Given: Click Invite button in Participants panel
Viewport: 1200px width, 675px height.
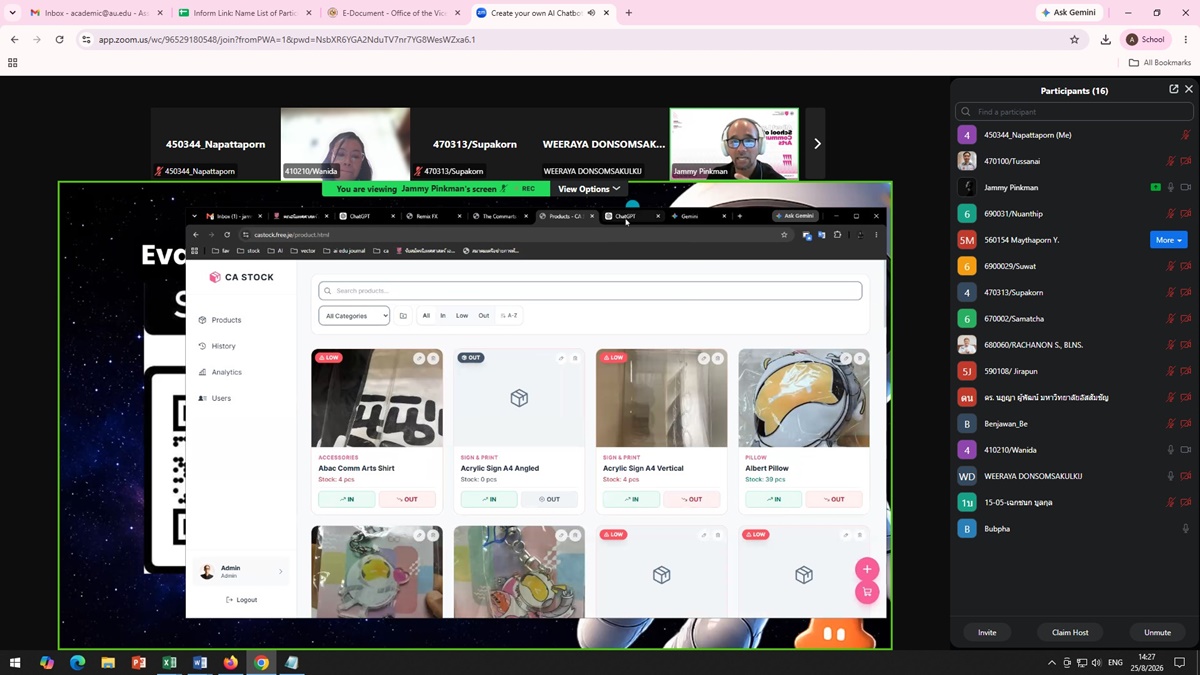Looking at the screenshot, I should click(x=987, y=632).
